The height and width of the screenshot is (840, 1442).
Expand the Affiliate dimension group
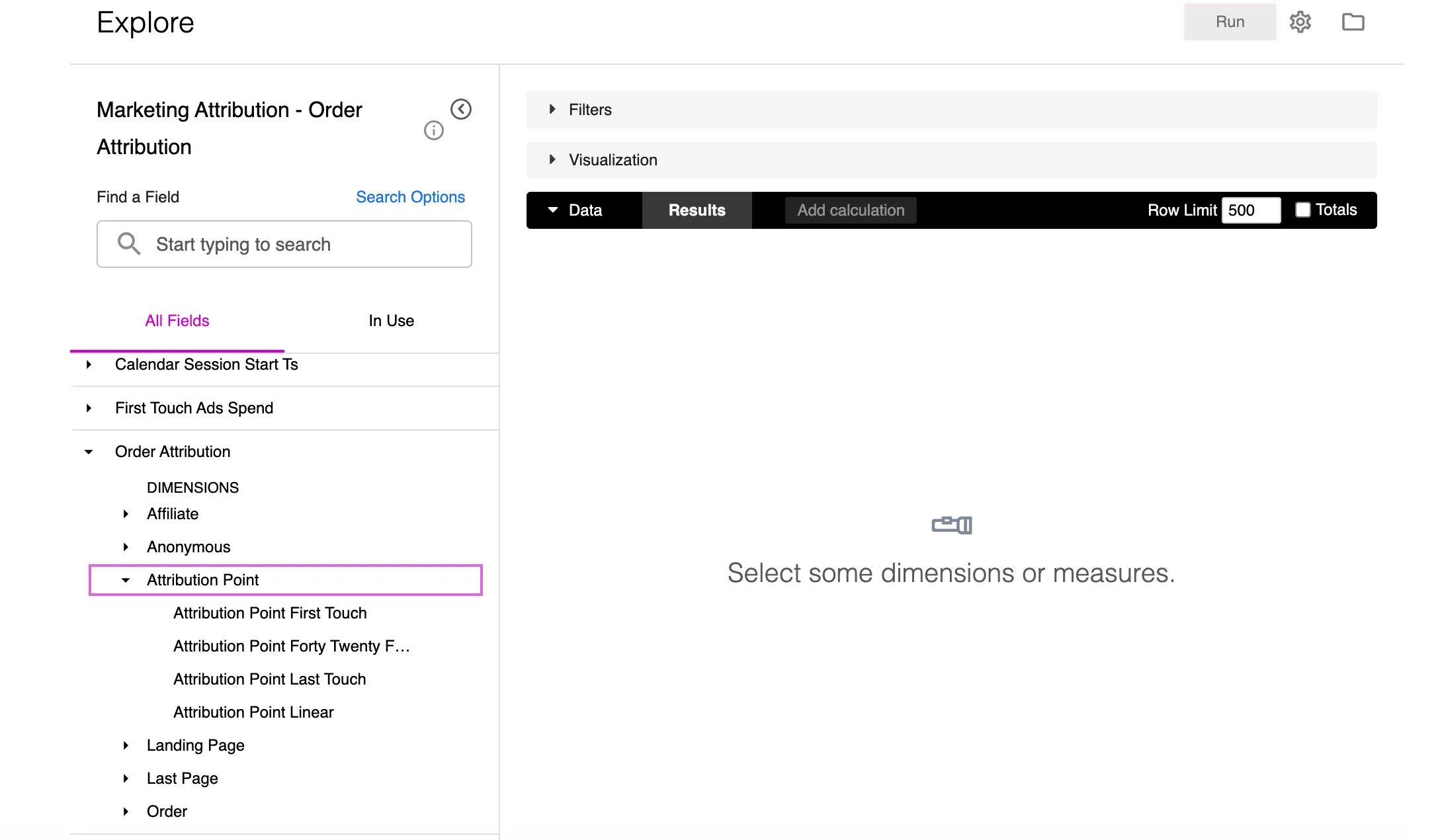click(x=126, y=514)
